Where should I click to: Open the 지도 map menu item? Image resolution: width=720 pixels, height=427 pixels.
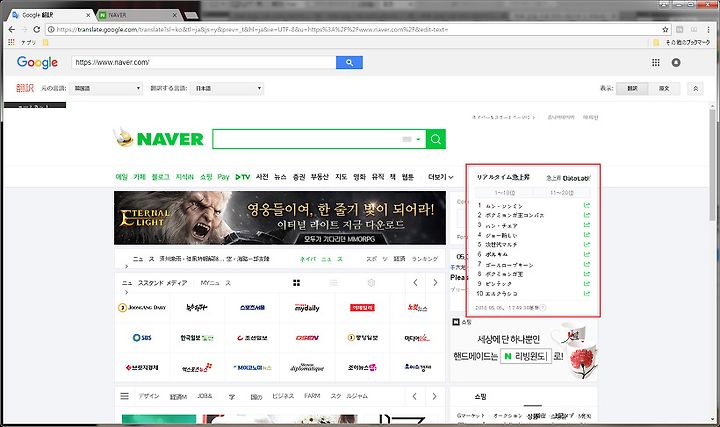(341, 177)
